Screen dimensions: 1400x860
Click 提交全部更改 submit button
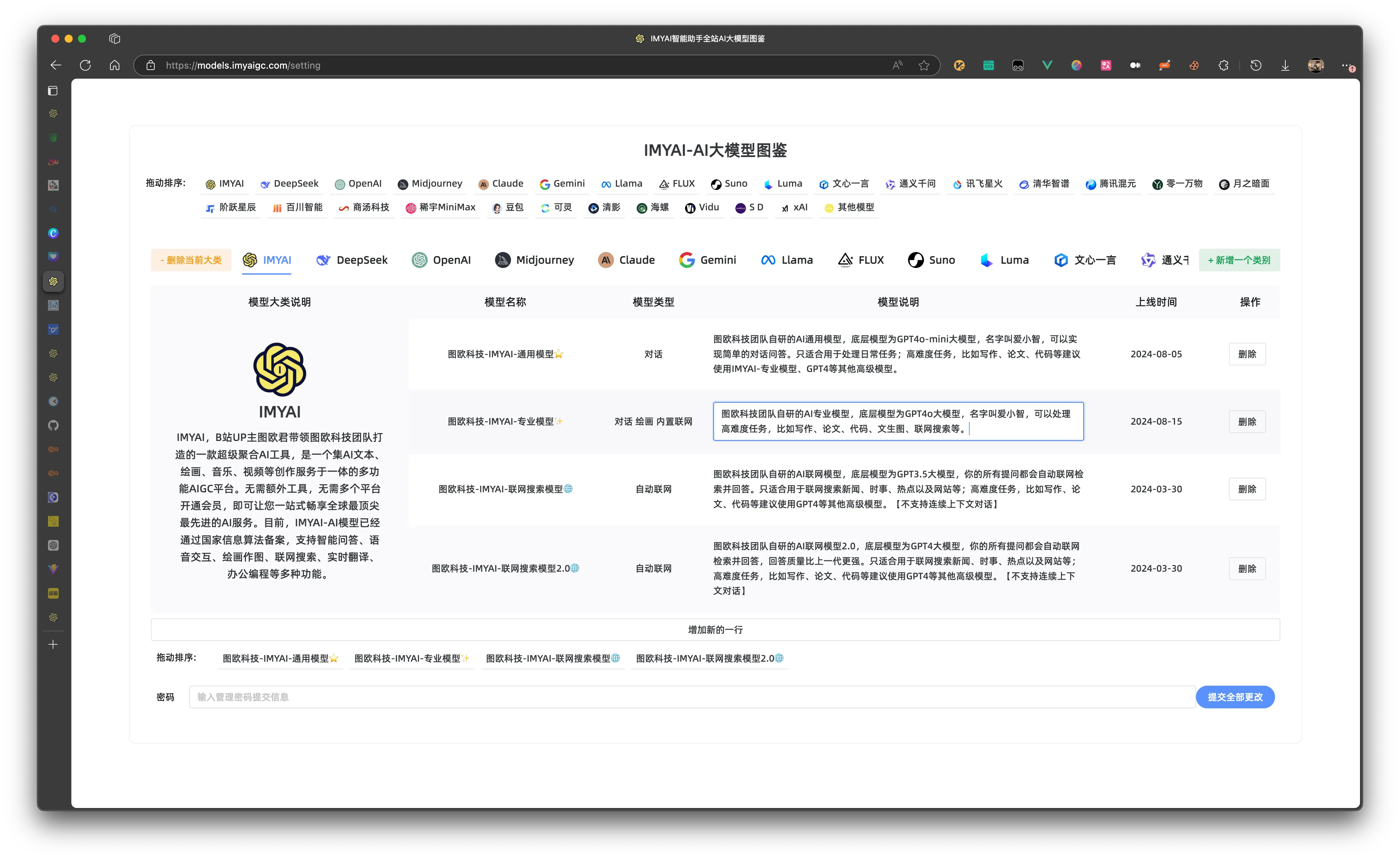(x=1235, y=697)
